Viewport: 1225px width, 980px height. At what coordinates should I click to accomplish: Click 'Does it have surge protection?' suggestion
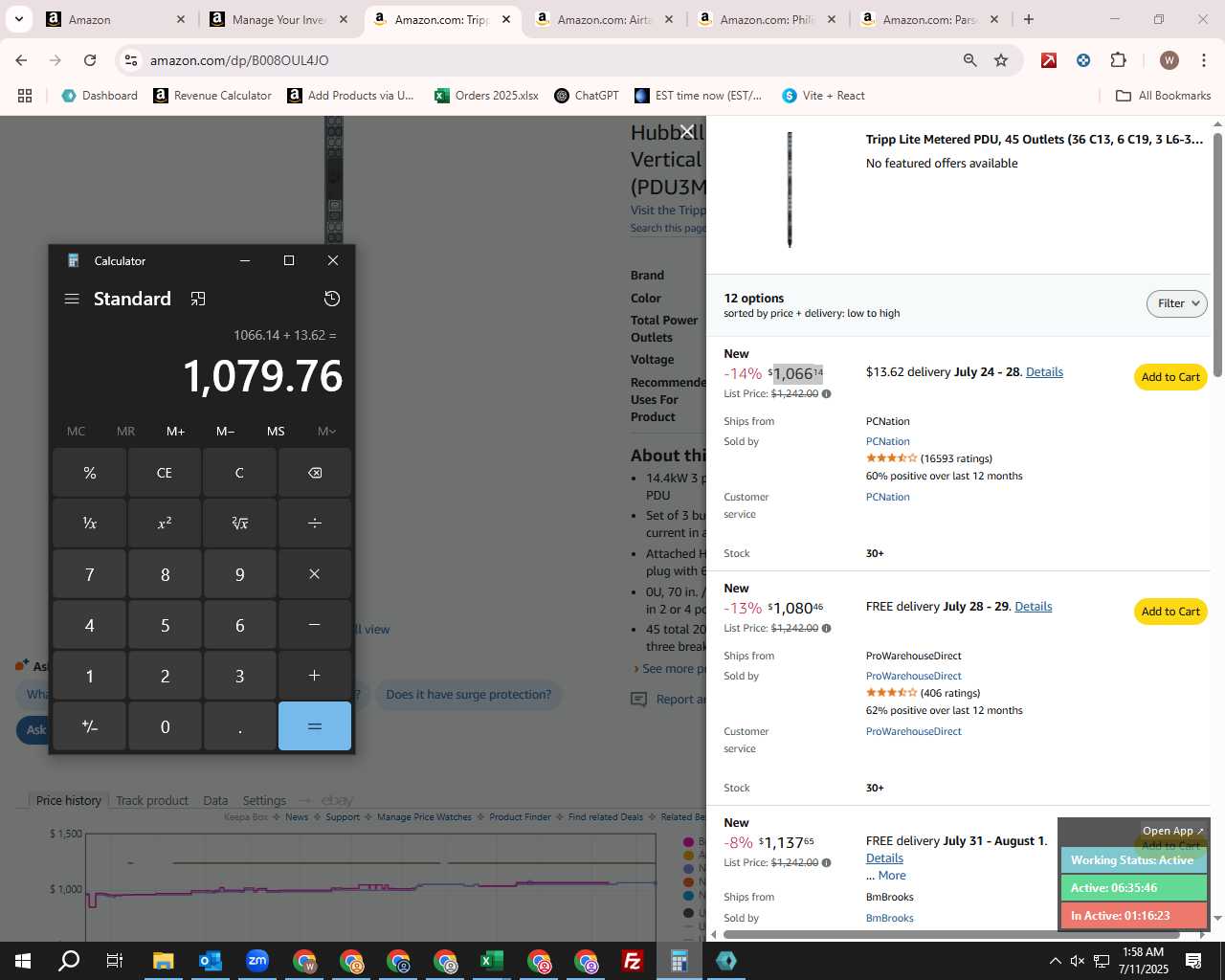468,695
